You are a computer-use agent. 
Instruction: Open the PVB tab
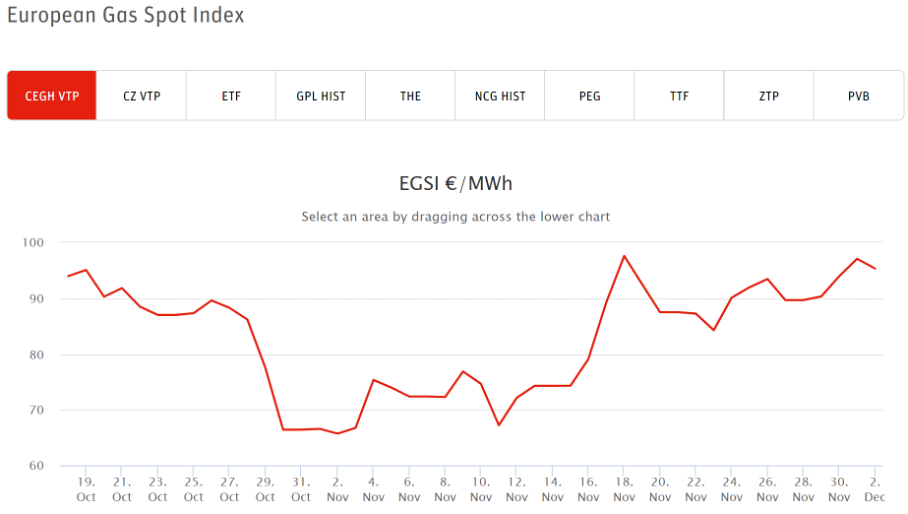click(x=858, y=96)
